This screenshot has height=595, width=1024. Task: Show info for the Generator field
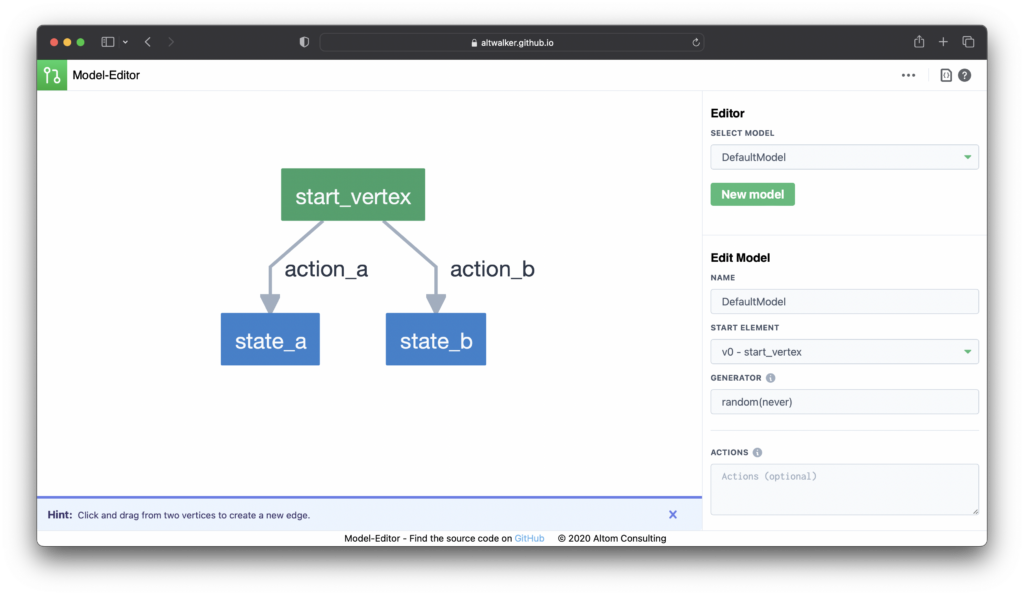click(x=771, y=378)
